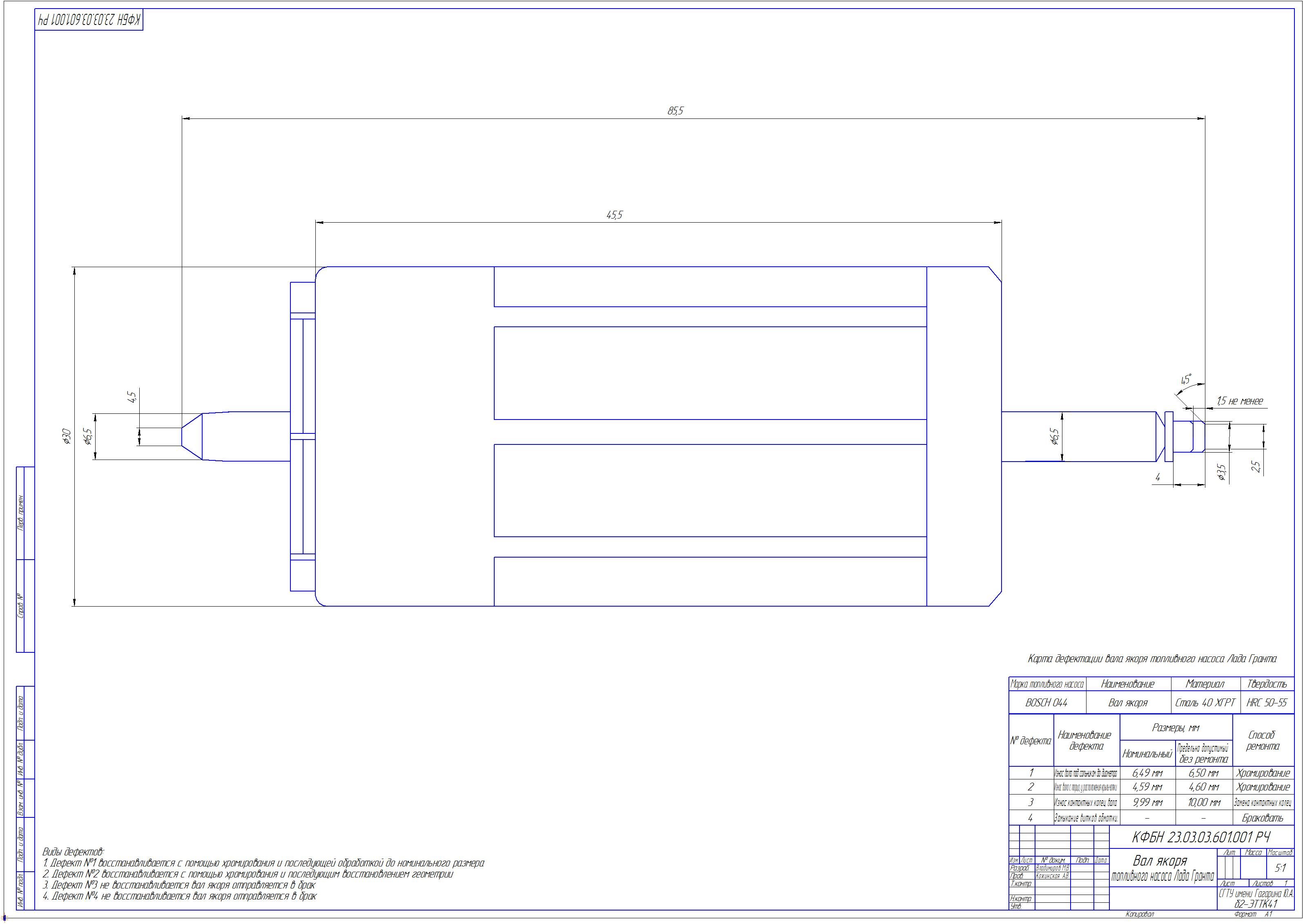Click the 45° chamfer angle label
Image resolution: width=1303 pixels, height=924 pixels.
coord(1186,379)
